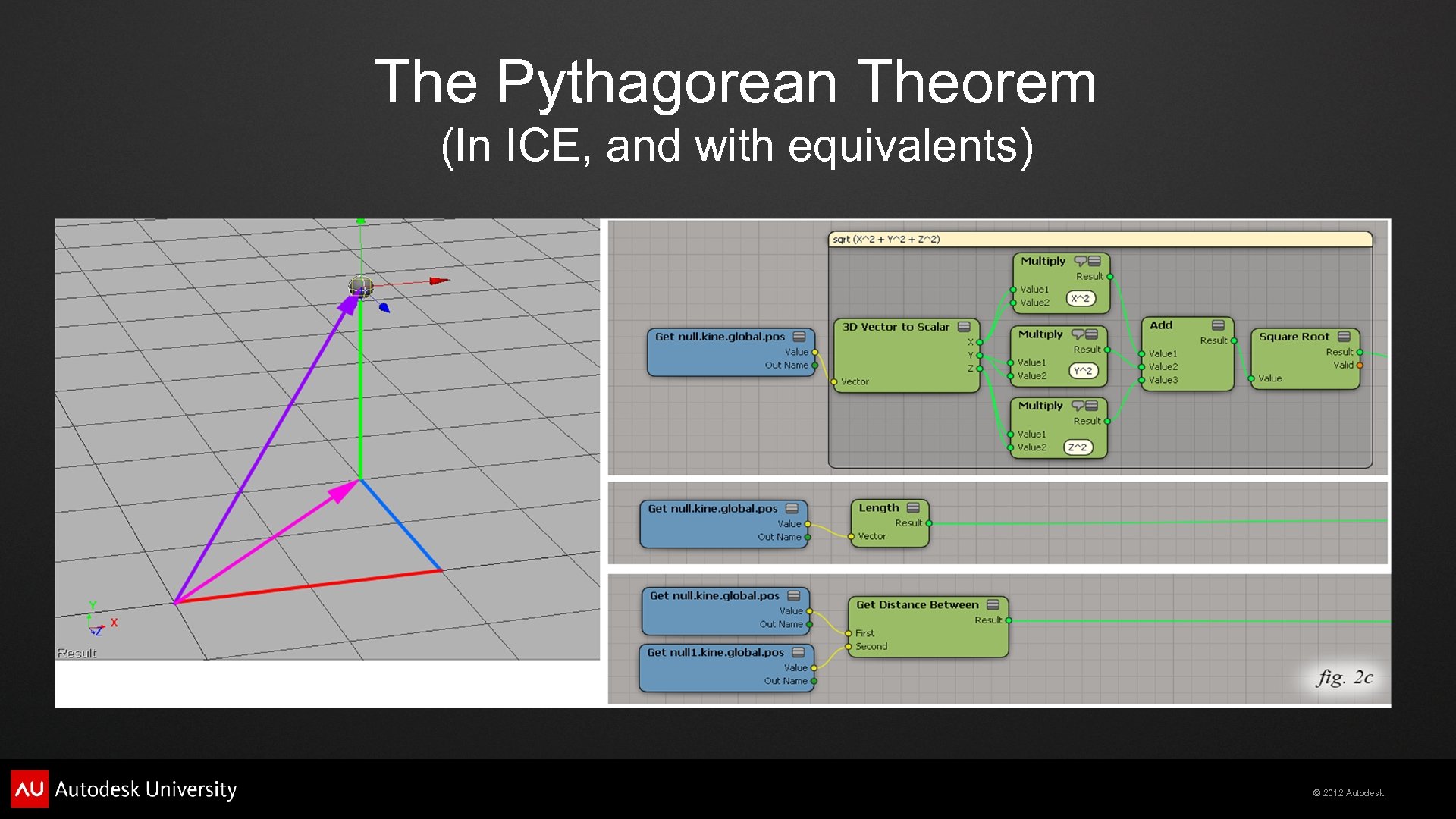Viewport: 1456px width, 819px height.
Task: Toggle the orange Valid output port on Square Root
Action: point(1360,365)
